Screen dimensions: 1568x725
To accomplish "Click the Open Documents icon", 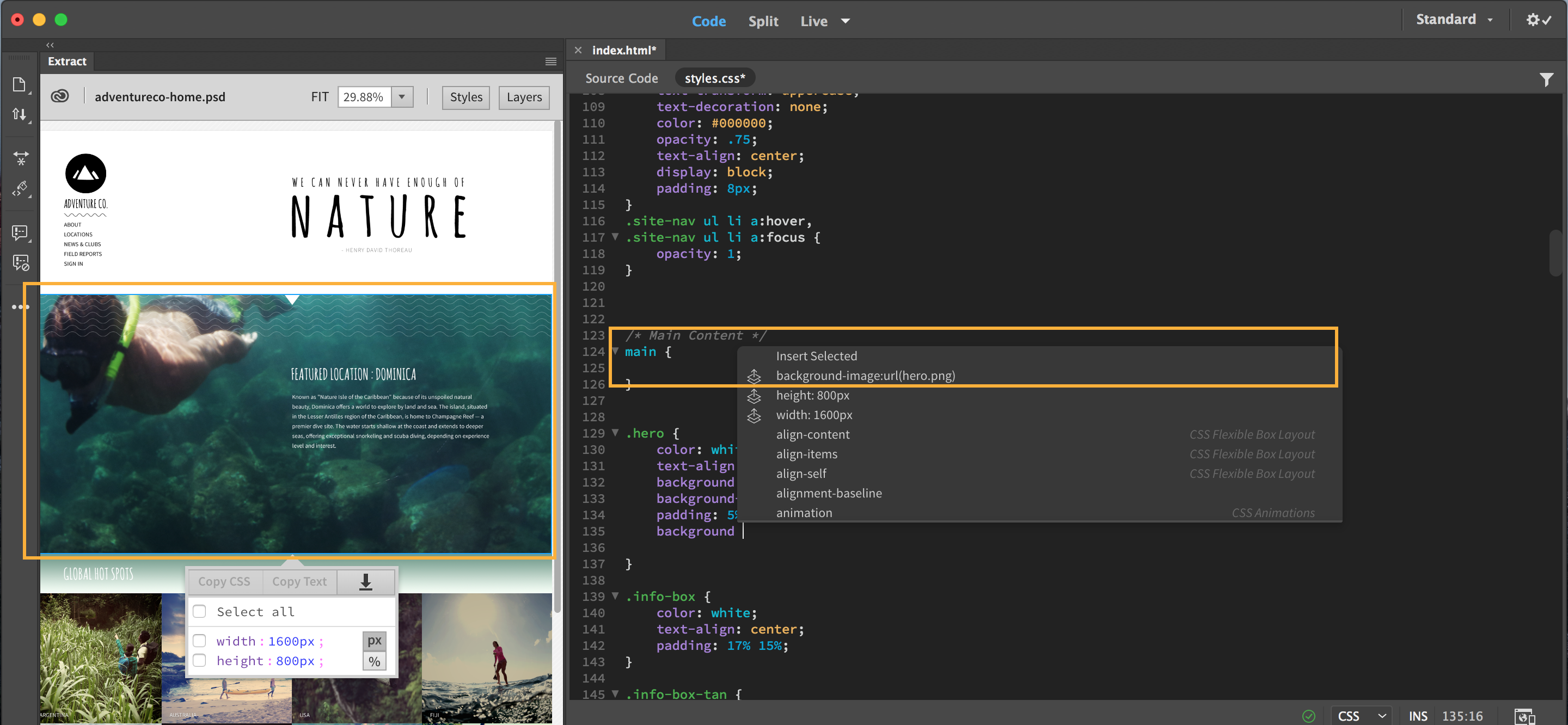I will point(20,83).
